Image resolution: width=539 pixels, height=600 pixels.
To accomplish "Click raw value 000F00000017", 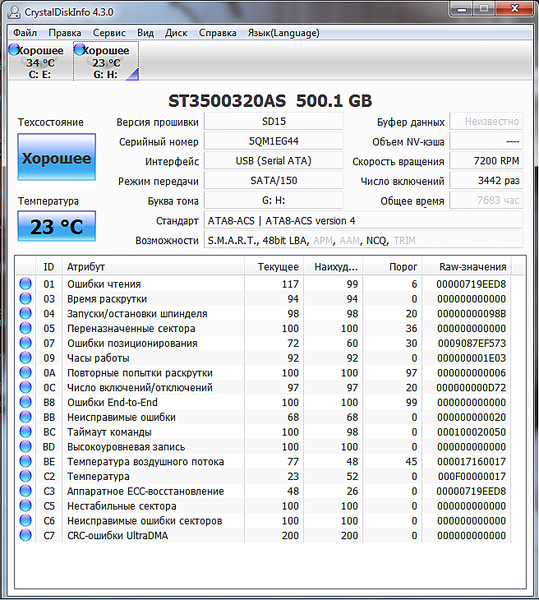I will (472, 476).
